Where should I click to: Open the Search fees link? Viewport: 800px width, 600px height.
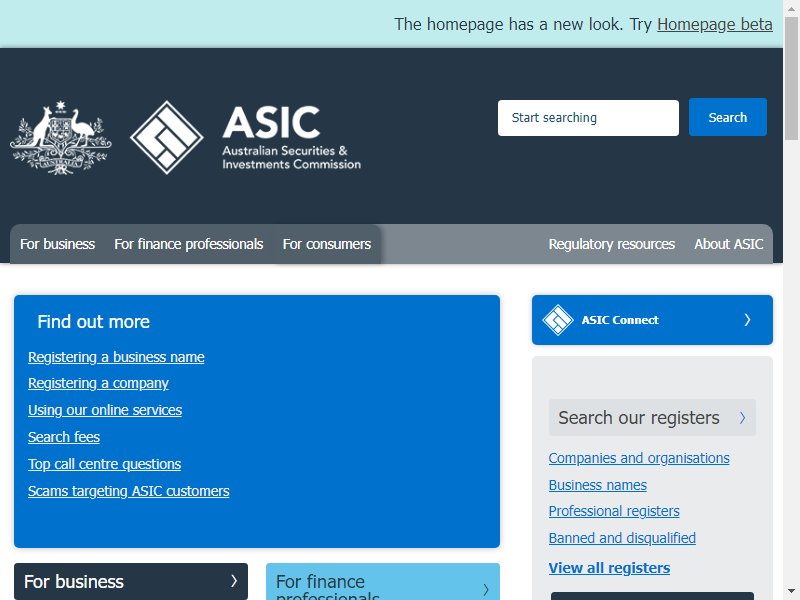point(64,437)
